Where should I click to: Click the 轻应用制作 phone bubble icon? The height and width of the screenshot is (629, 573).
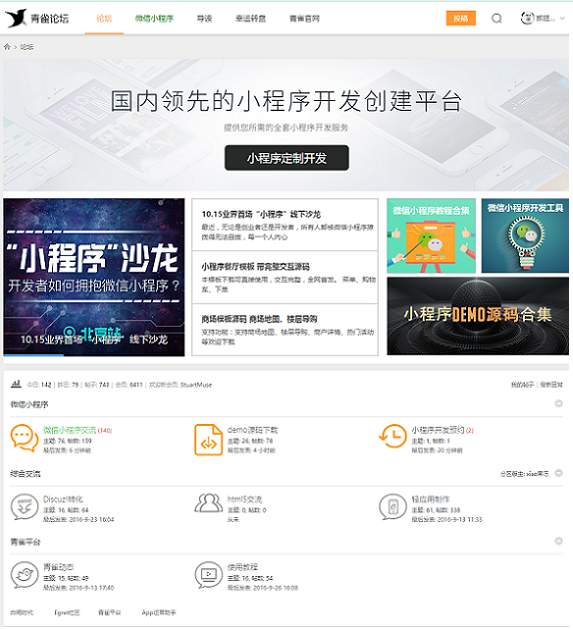pyautogui.click(x=393, y=507)
